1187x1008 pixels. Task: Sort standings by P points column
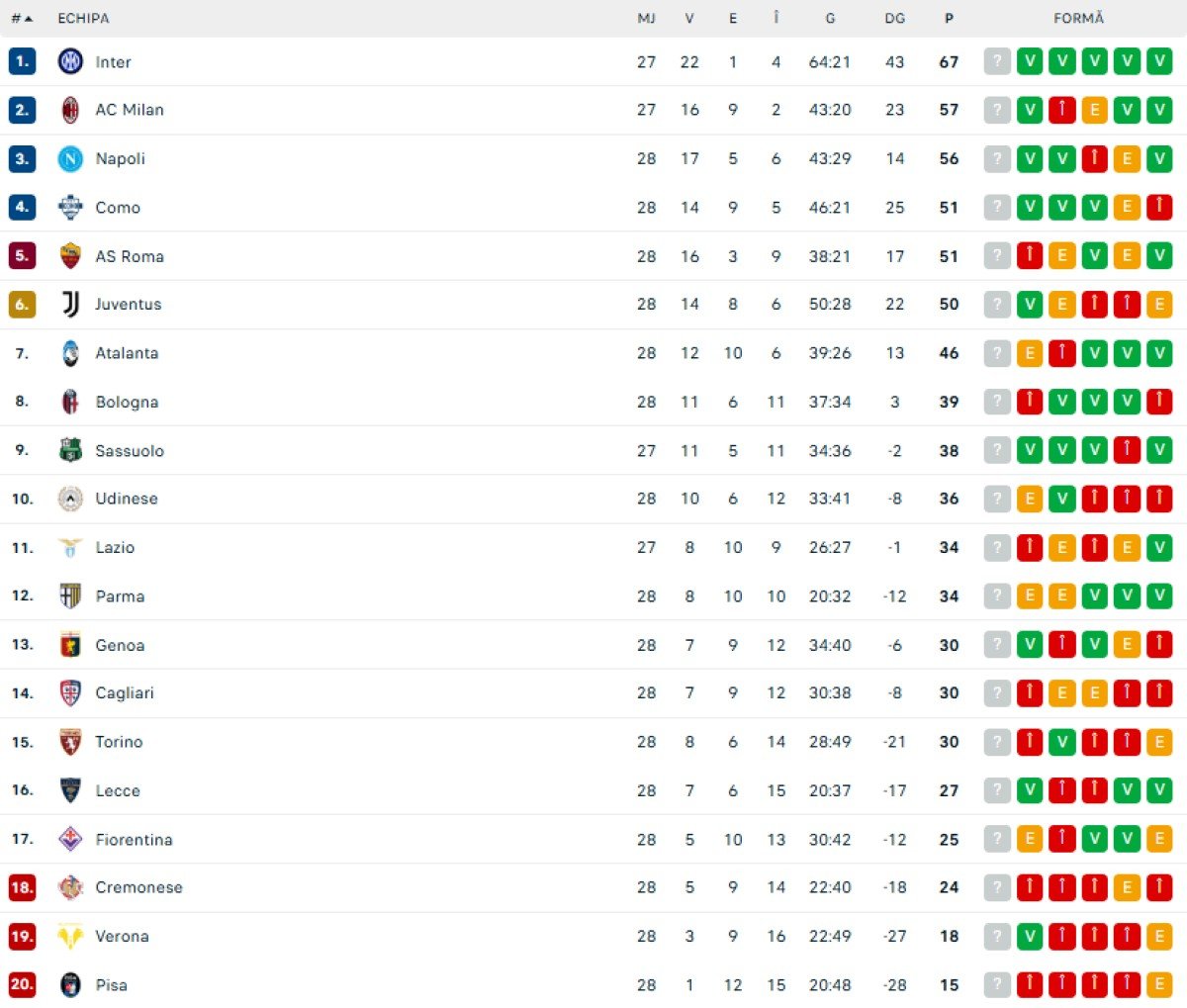coord(949,18)
